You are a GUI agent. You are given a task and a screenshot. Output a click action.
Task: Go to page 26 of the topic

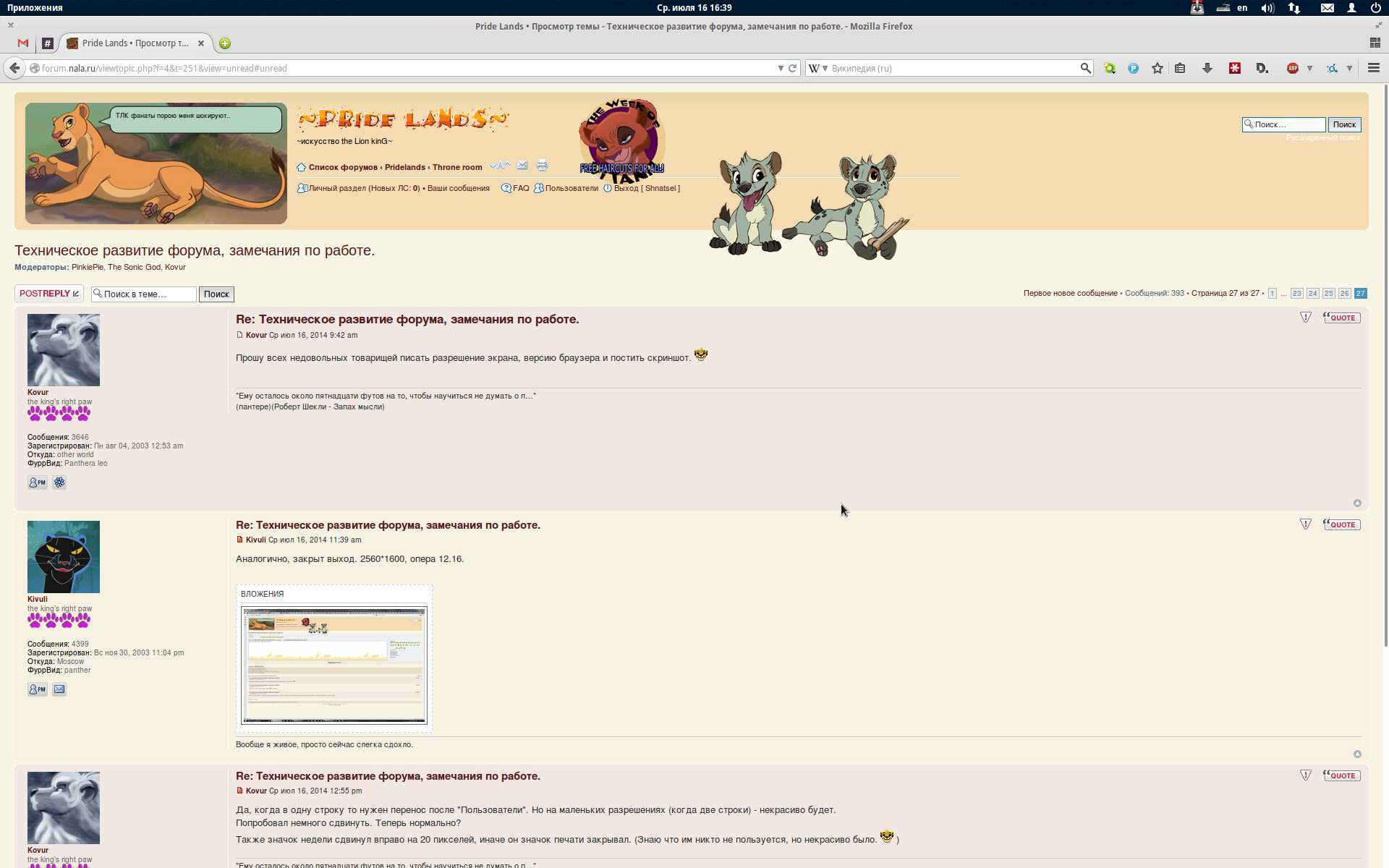click(x=1344, y=294)
